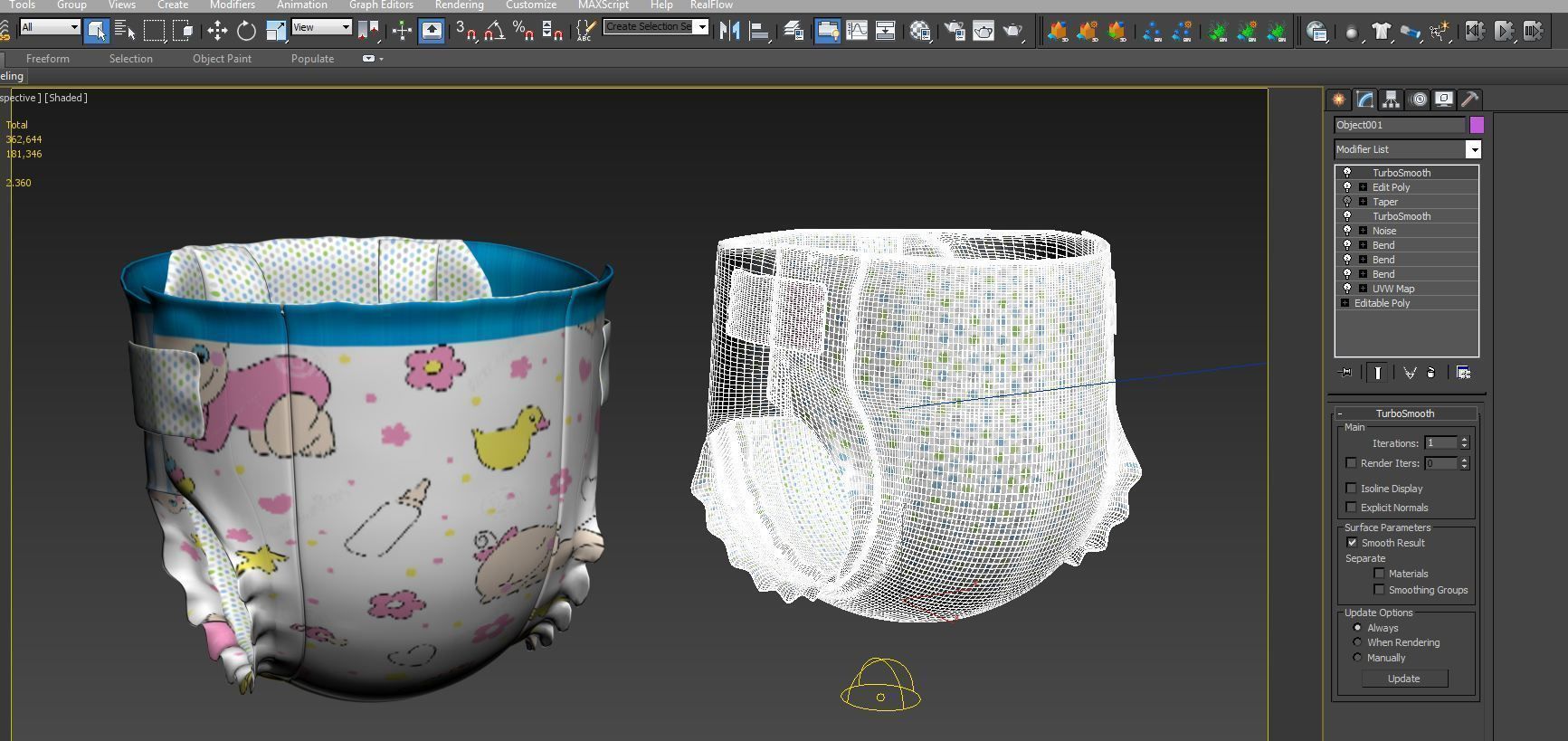Toggle Window/Crossing selection mode
The image size is (1568, 741).
184,31
